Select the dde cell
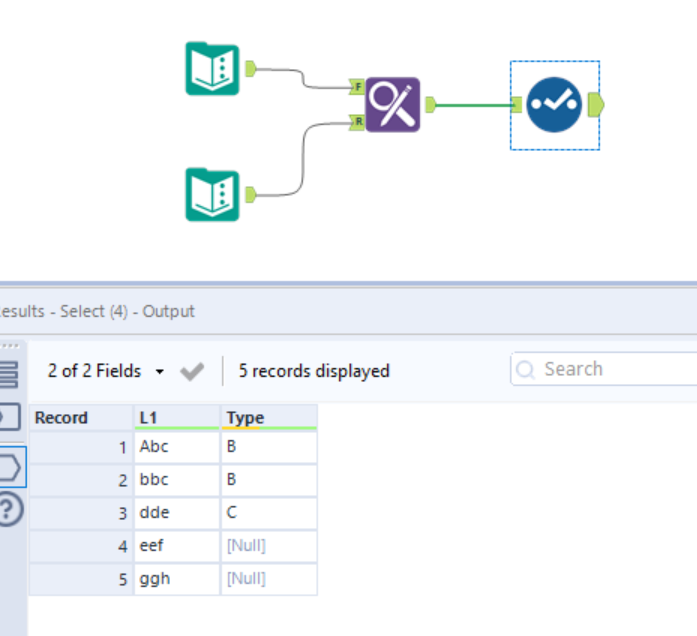697x636 pixels. (177, 512)
